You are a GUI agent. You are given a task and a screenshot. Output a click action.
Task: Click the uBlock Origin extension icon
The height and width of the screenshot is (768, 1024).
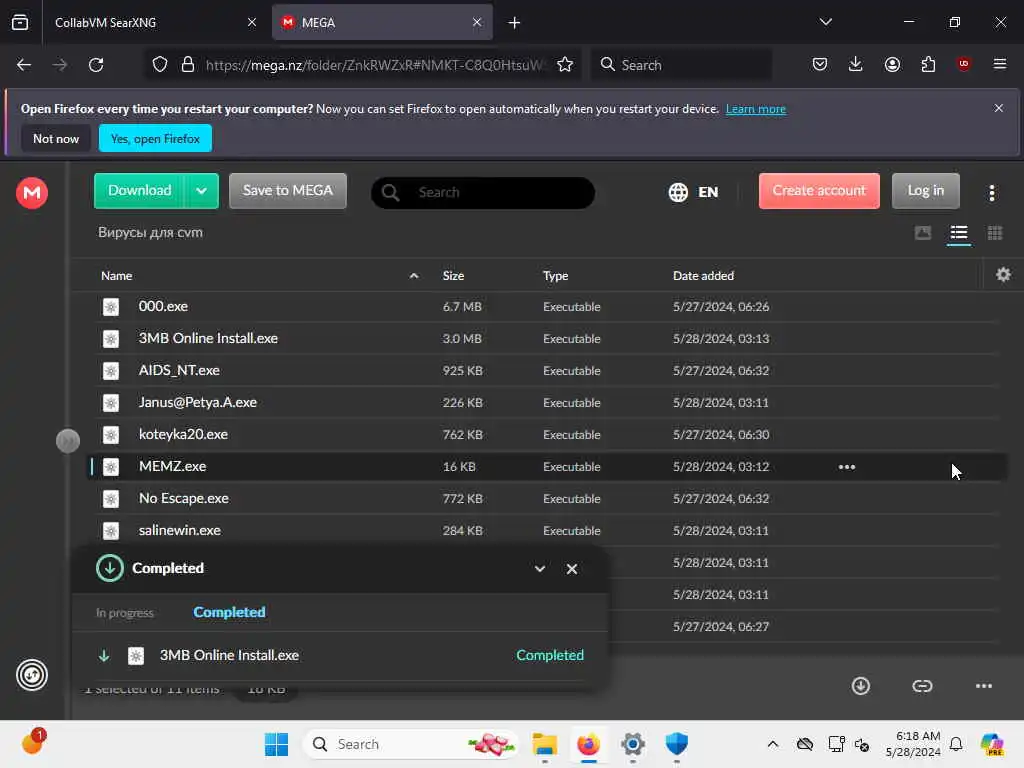pyautogui.click(x=963, y=64)
